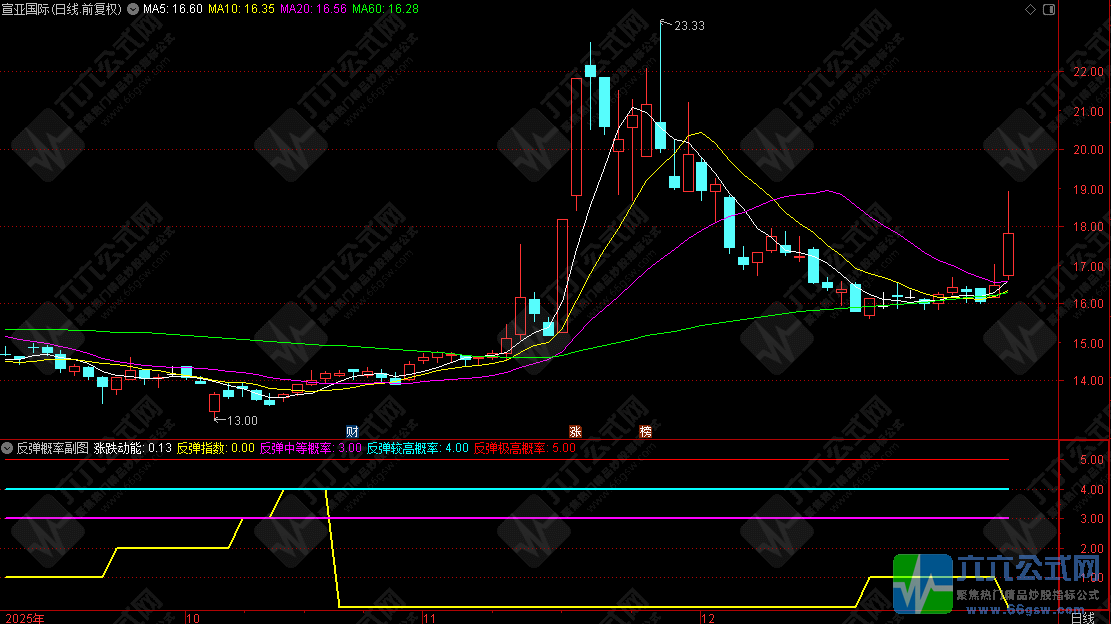Click the 宣亚国际(日线 前复权) title
1111x624 pixels.
62,8
